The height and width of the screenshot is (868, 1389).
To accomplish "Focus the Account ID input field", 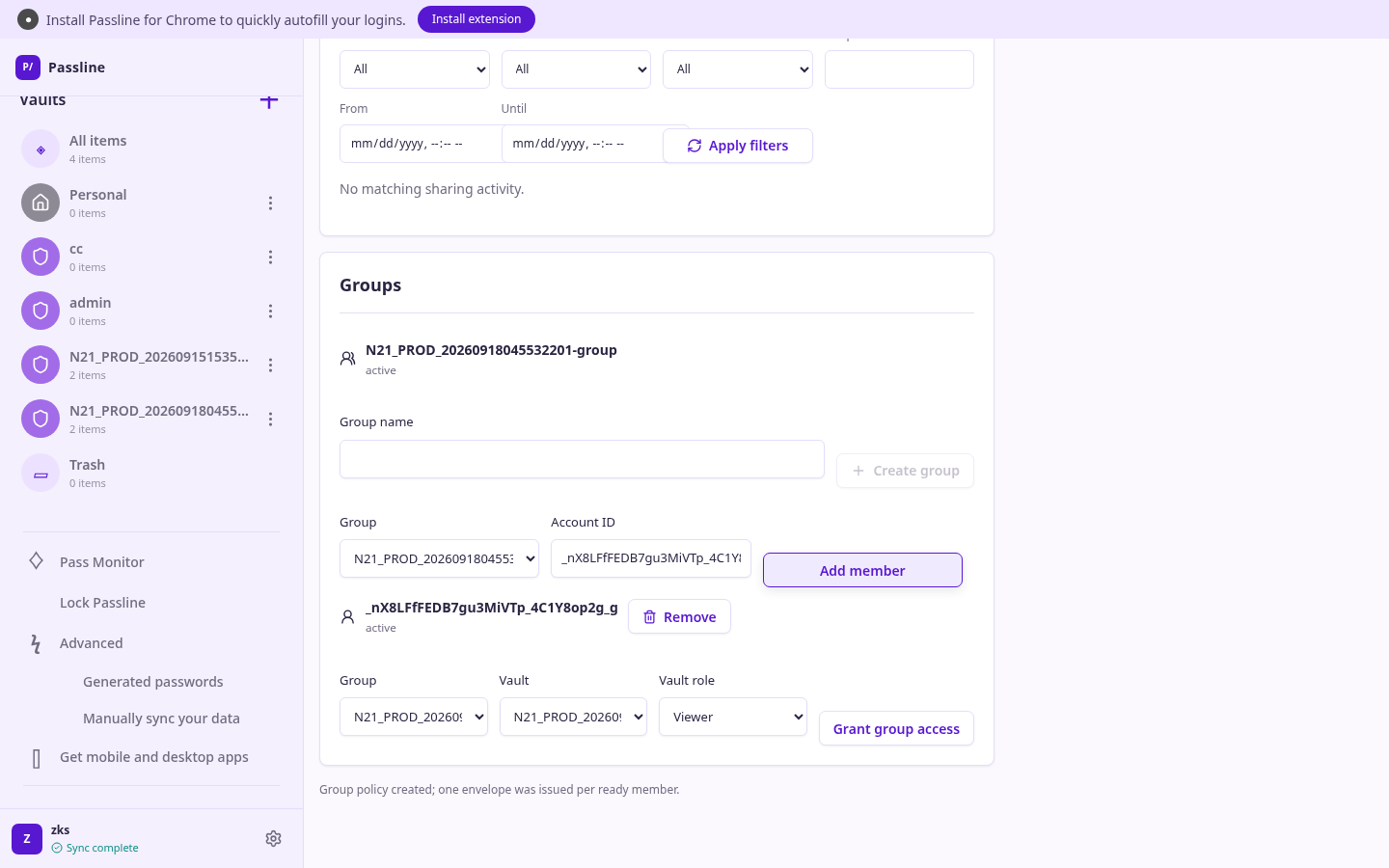I will tap(651, 558).
